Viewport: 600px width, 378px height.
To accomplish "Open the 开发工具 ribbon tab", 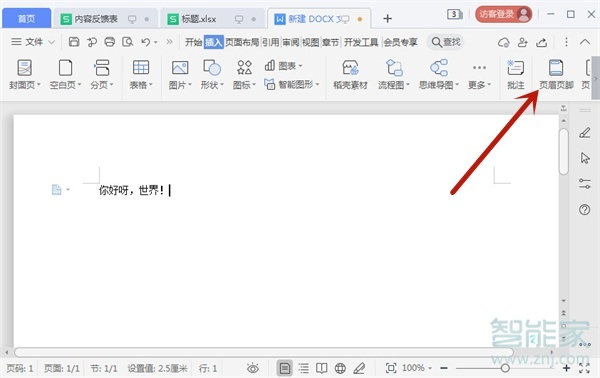I will (360, 42).
